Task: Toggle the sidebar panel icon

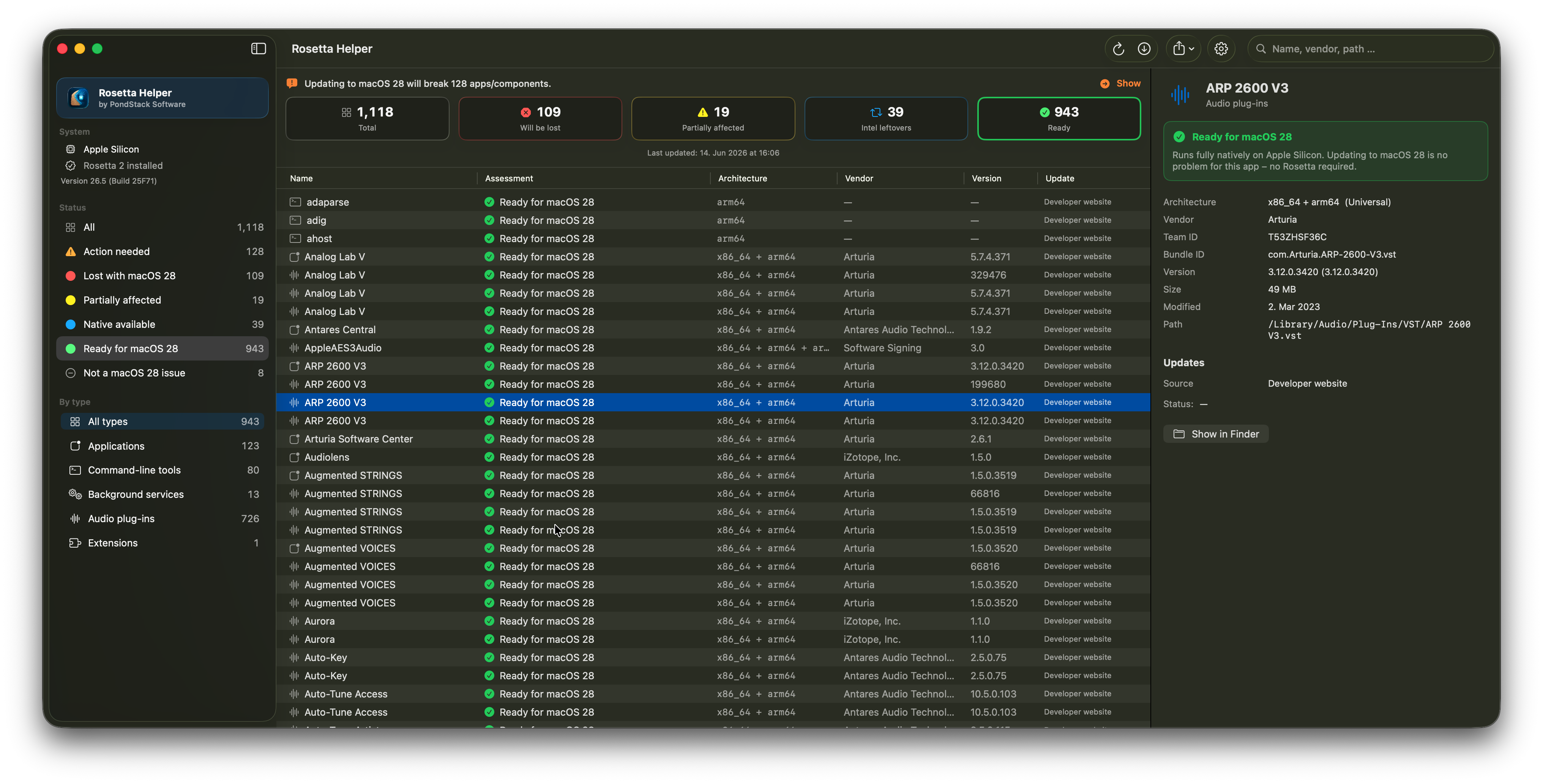Action: pyautogui.click(x=258, y=49)
